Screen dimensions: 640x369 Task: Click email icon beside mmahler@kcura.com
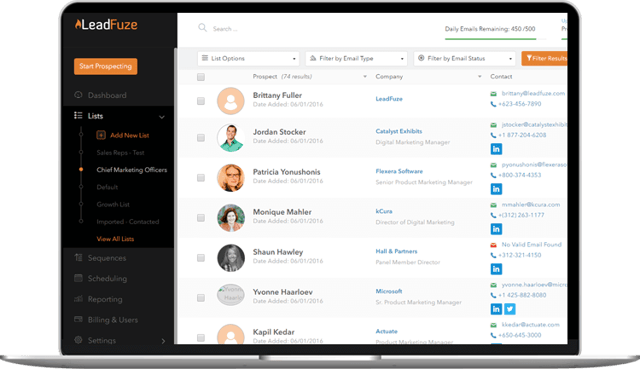tap(493, 205)
